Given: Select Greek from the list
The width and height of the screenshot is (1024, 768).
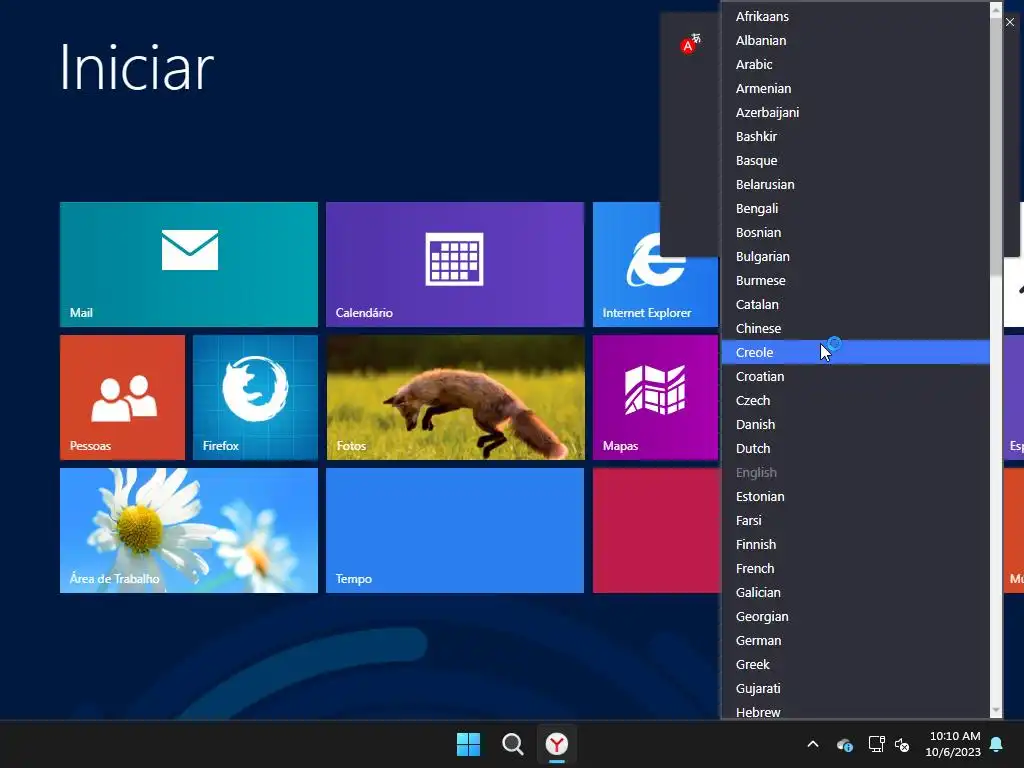Looking at the screenshot, I should coord(856,664).
